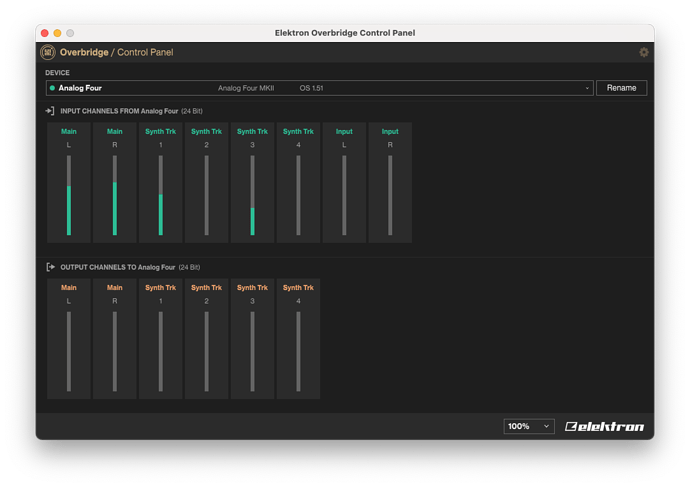Image resolution: width=690 pixels, height=487 pixels.
Task: Click the 'OS 1.51' version text
Action: coord(311,88)
